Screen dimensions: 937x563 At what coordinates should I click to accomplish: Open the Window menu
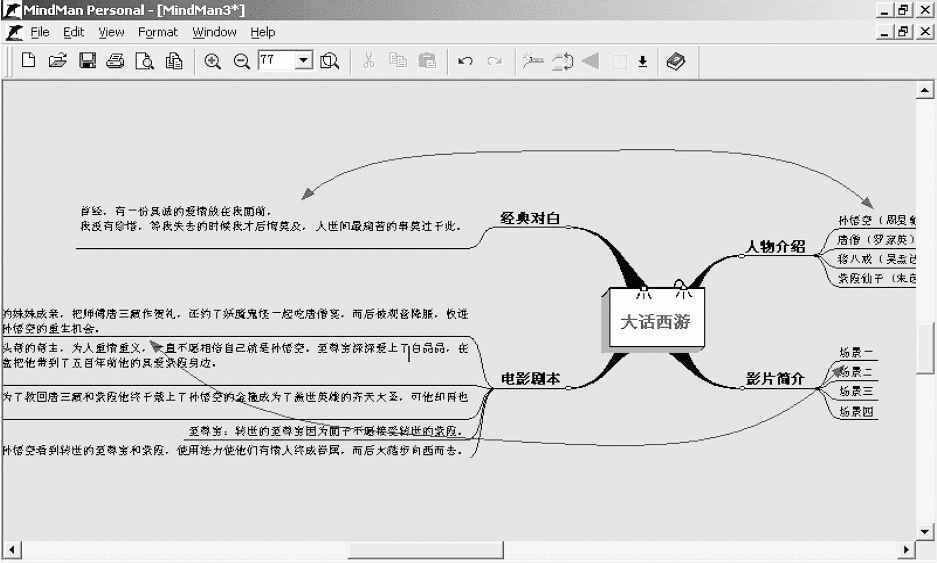214,32
